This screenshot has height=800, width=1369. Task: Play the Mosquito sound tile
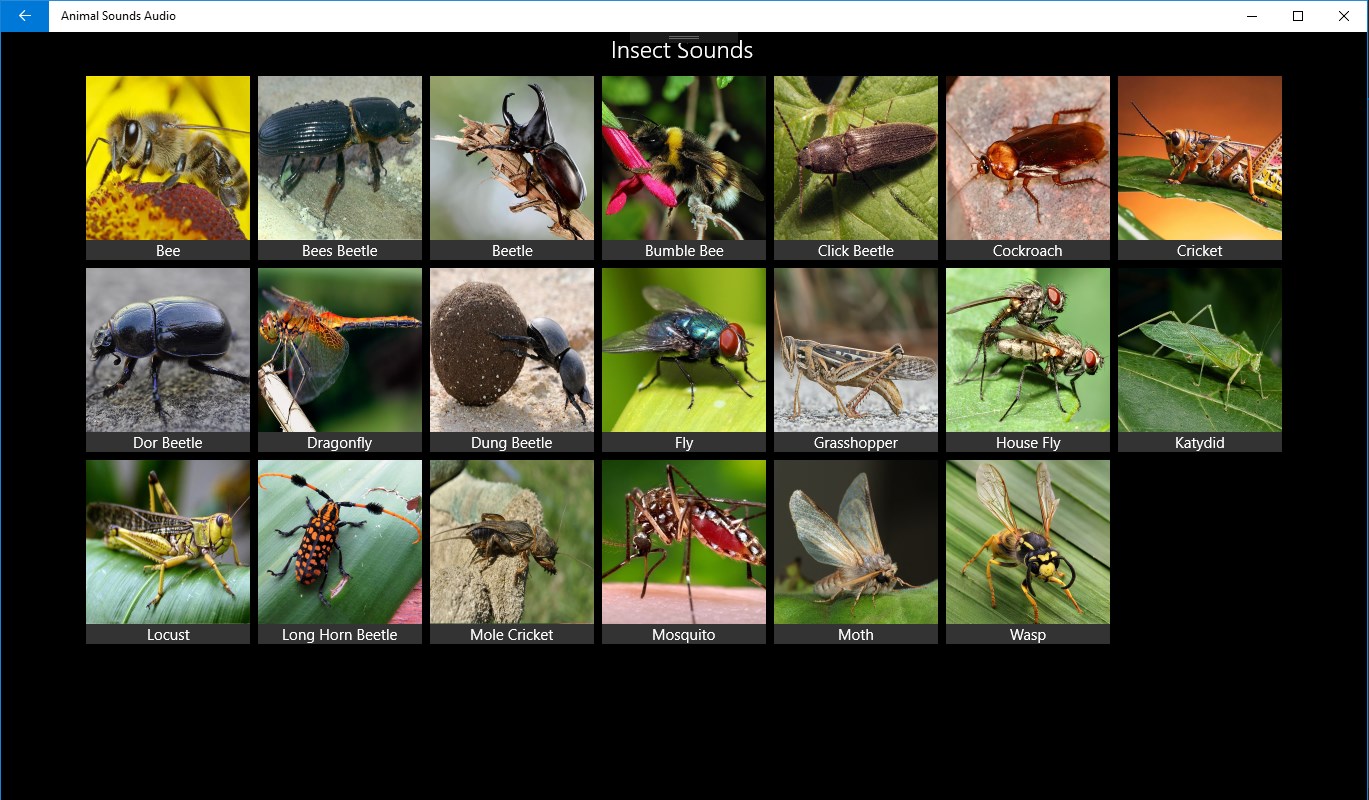(x=684, y=552)
